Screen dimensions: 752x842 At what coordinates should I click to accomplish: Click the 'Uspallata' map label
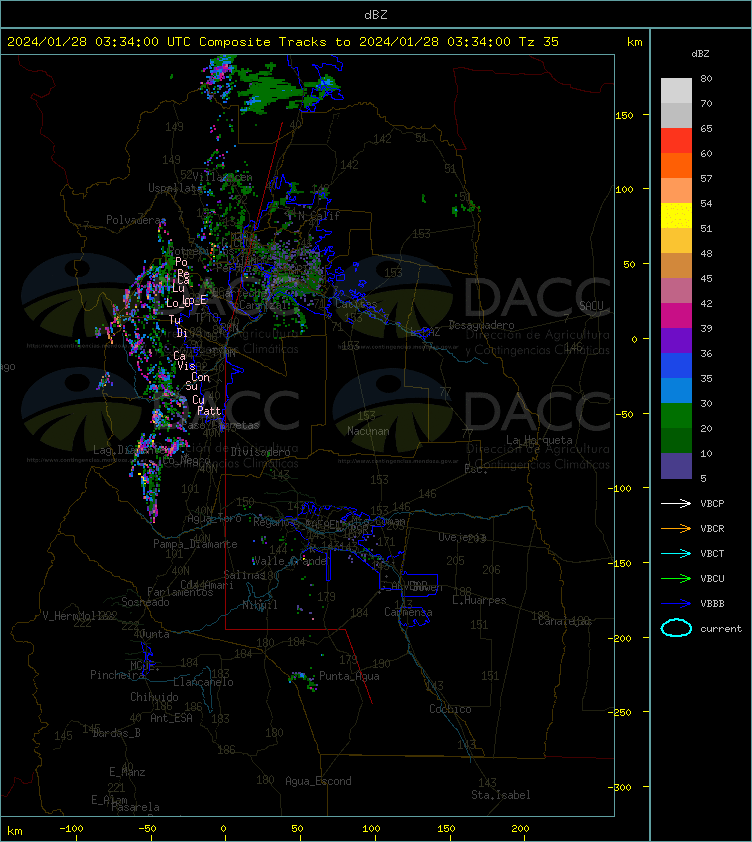tap(175, 188)
